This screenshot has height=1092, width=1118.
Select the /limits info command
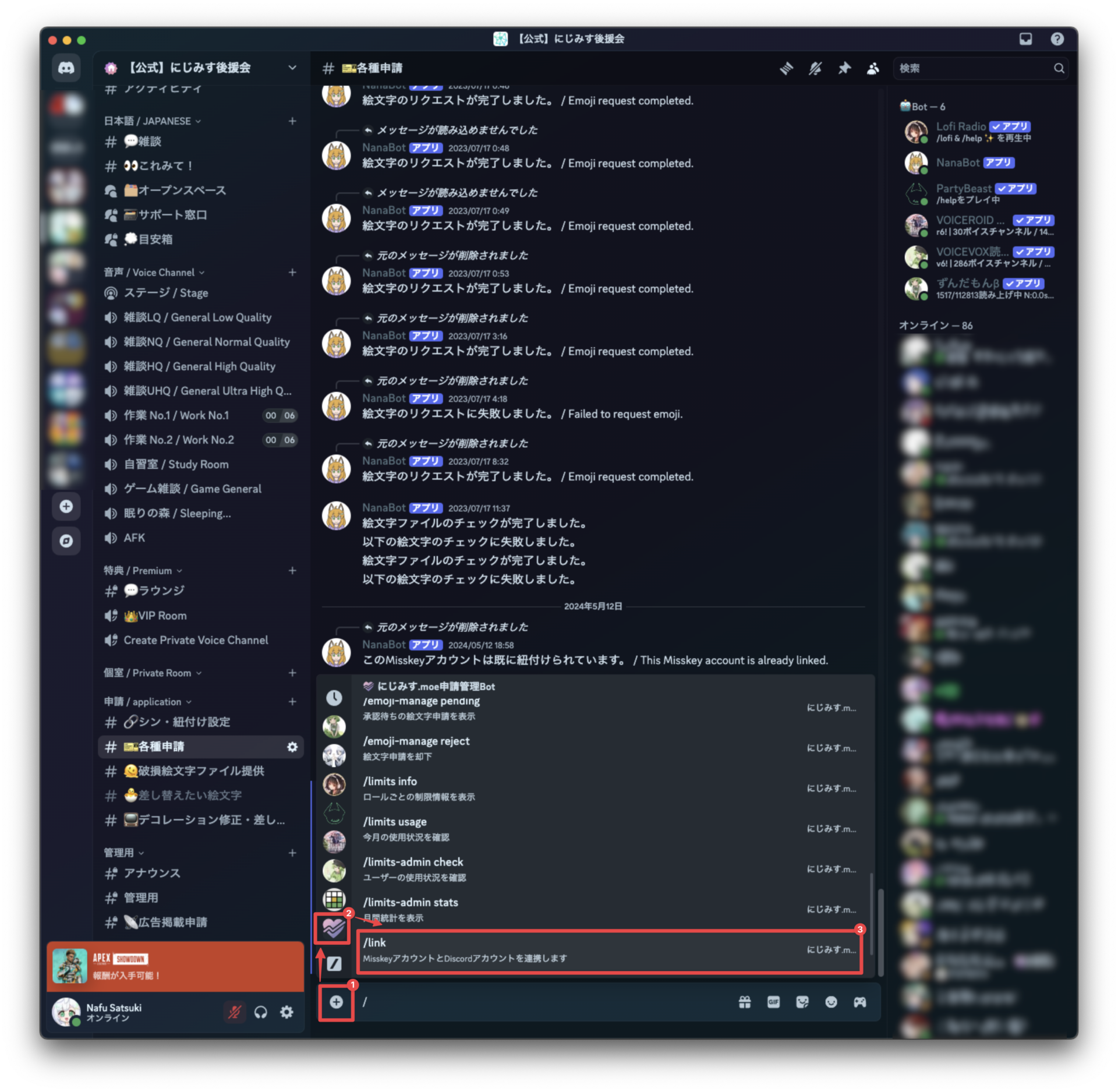[610, 789]
